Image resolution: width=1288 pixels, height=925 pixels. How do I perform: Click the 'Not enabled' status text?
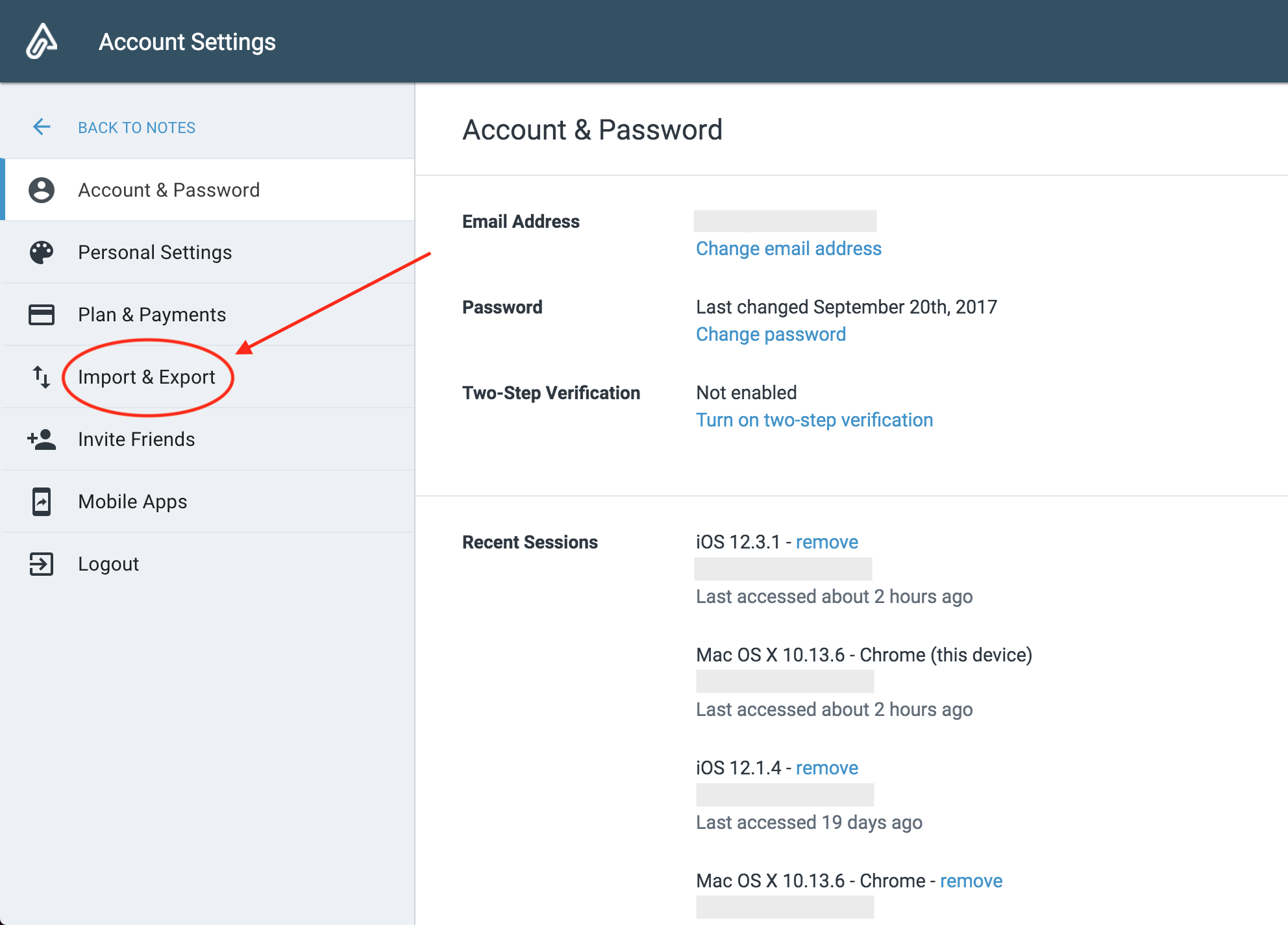coord(746,393)
